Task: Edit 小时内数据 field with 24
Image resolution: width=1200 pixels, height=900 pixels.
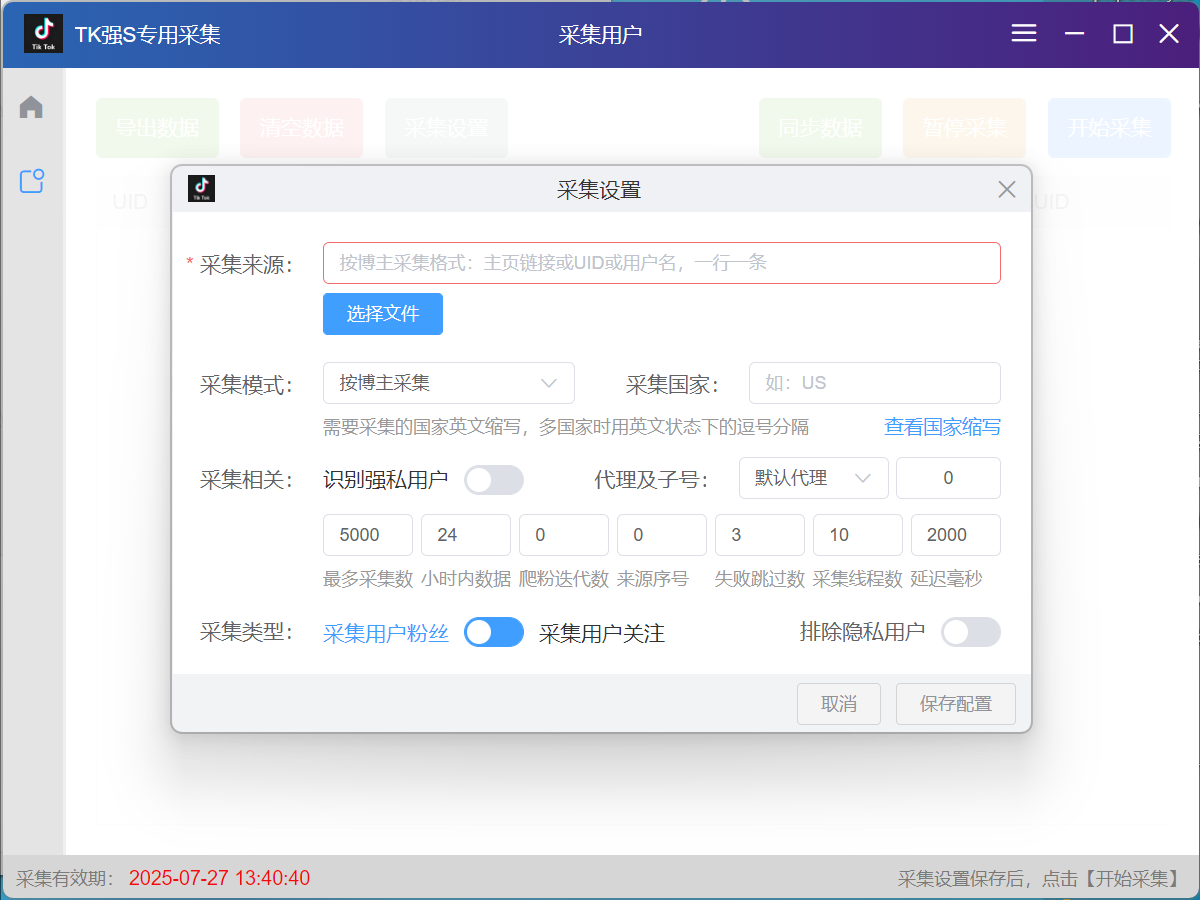Action: [466, 535]
